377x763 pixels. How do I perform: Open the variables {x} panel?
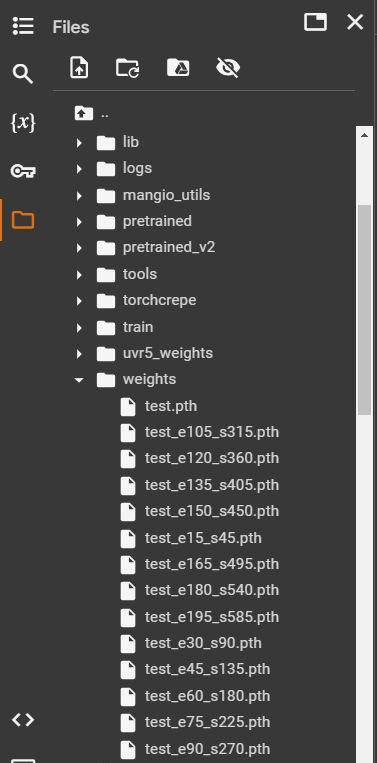pos(23,123)
